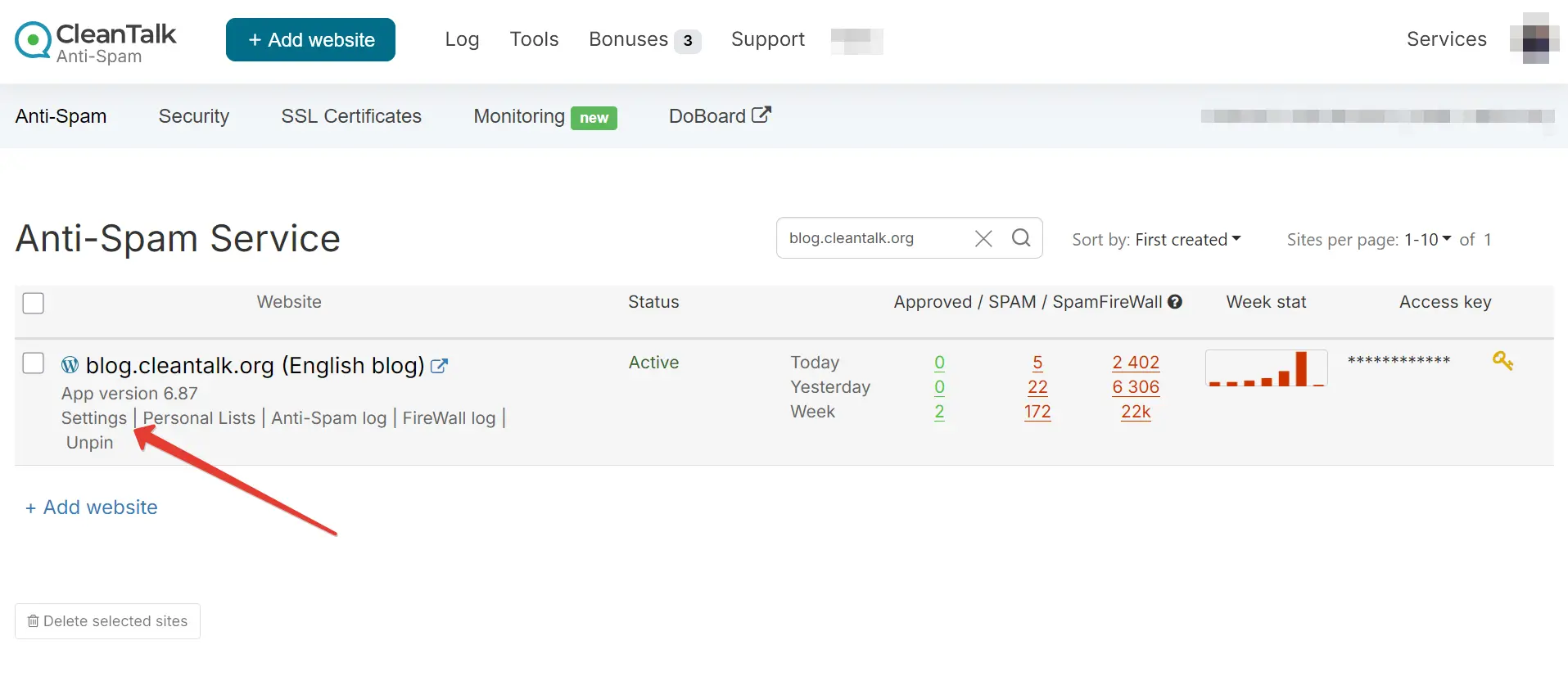The height and width of the screenshot is (690, 1568).
Task: Switch to the Anti-Spam tab
Action: [61, 116]
